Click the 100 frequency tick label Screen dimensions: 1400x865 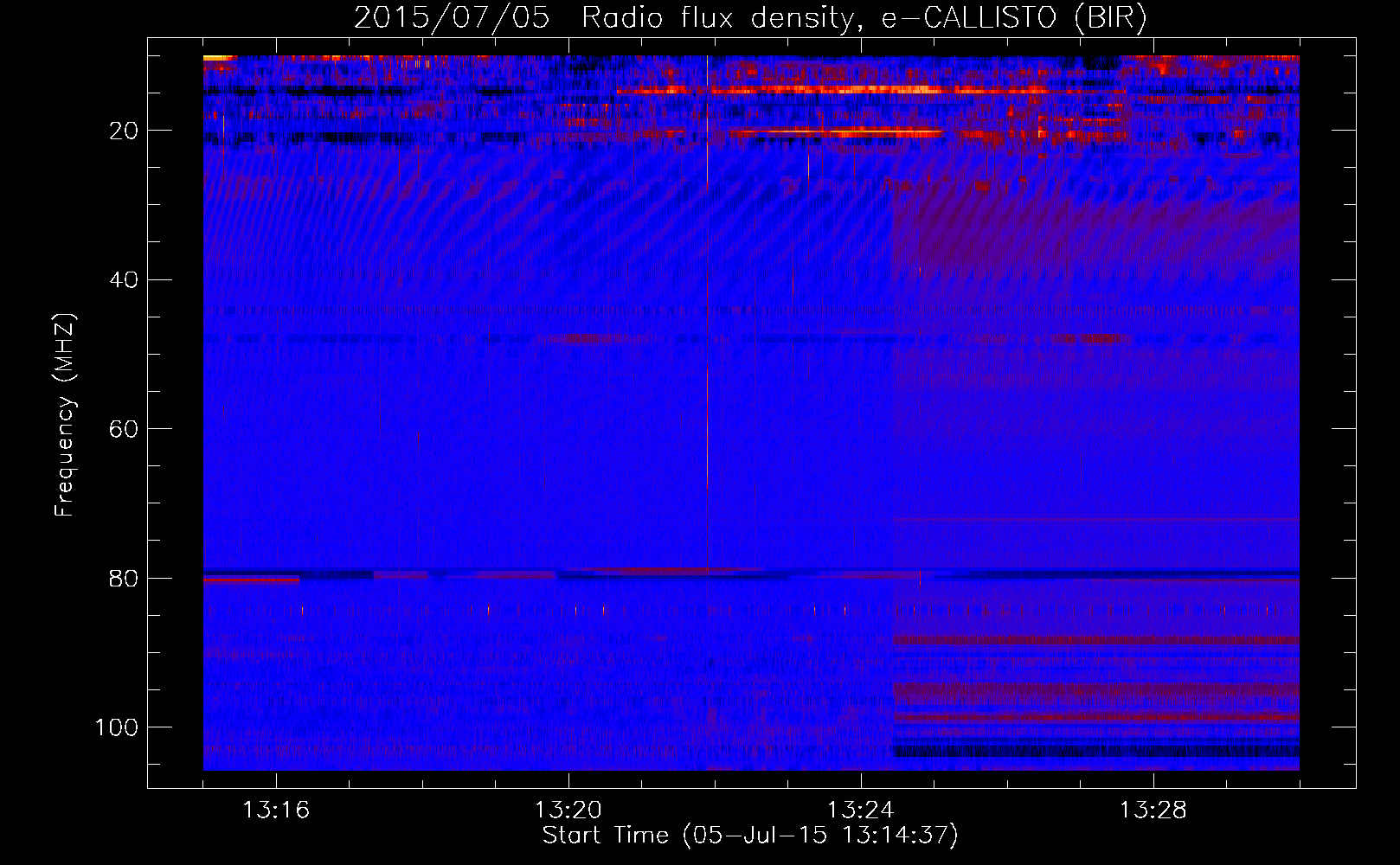(117, 727)
